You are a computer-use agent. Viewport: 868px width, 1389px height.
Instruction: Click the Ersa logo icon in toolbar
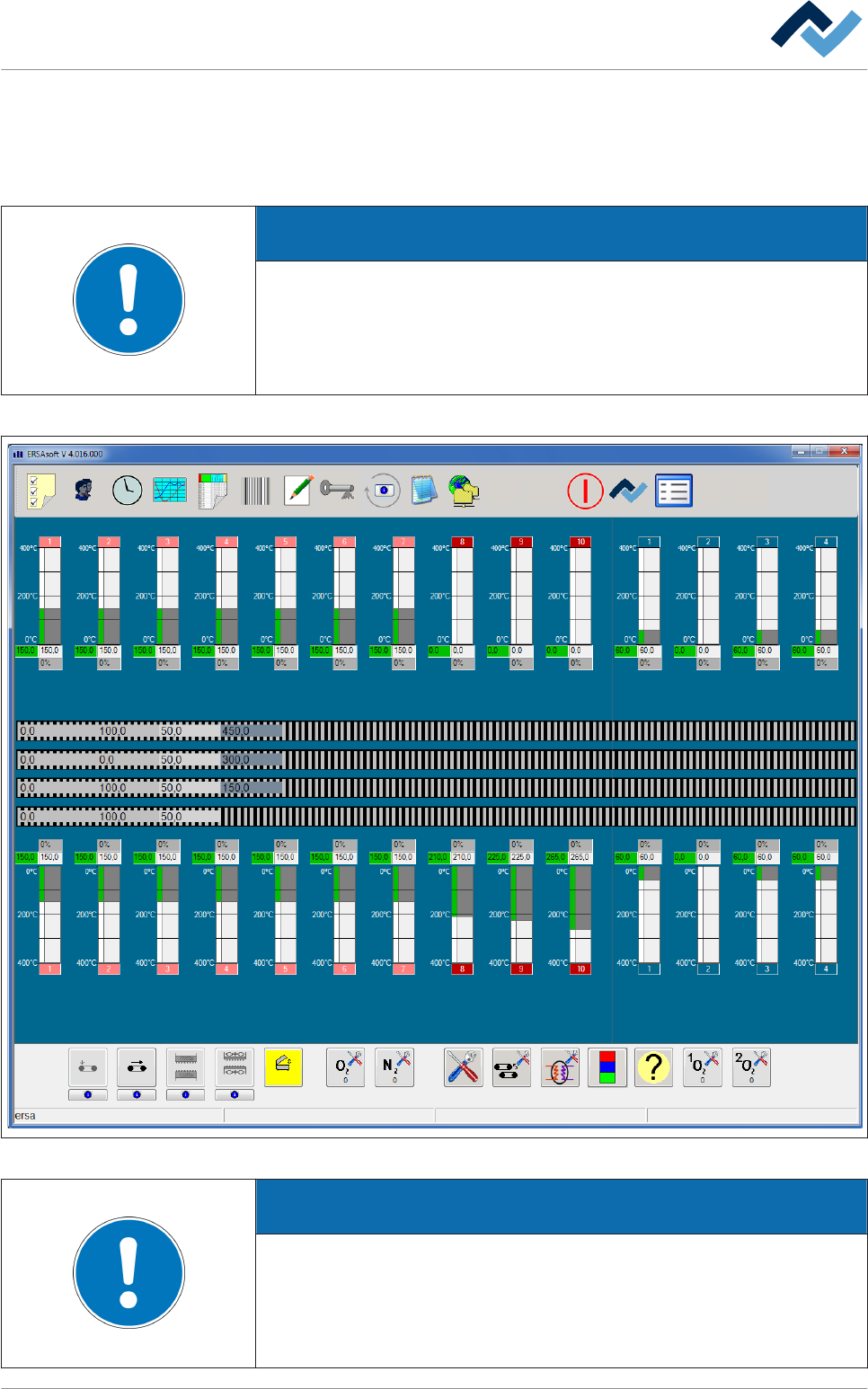point(628,491)
